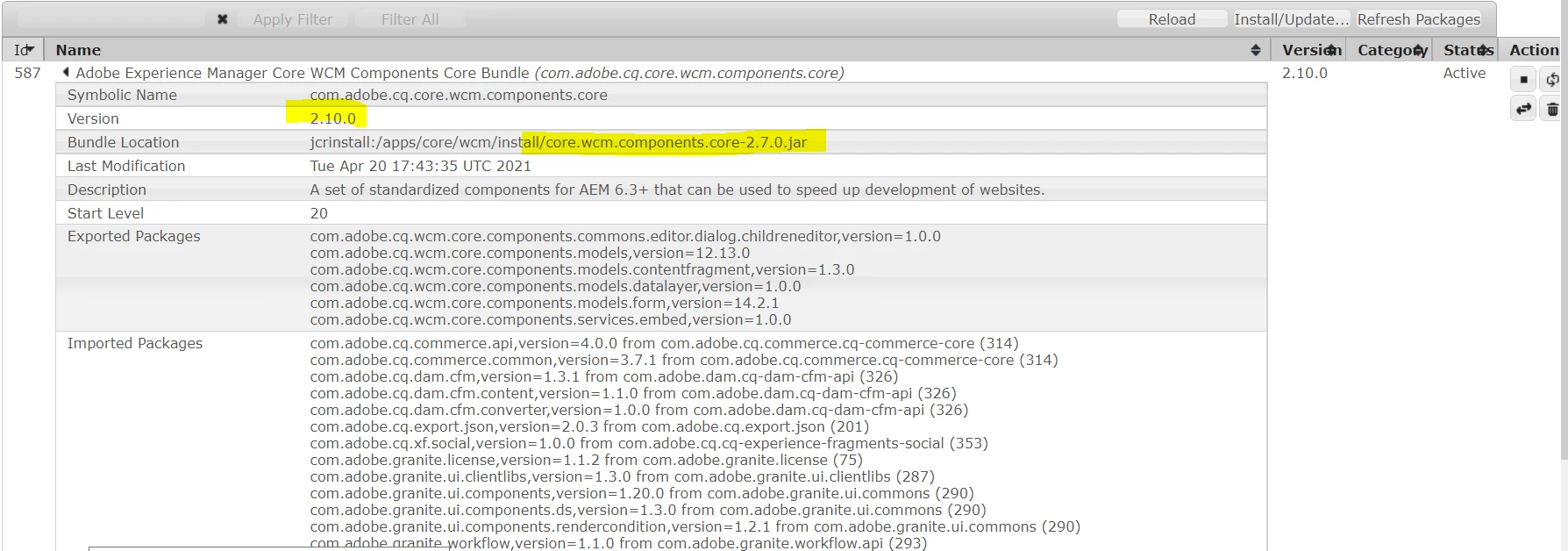
Task: Select the Bundle Location label
Action: pos(123,142)
